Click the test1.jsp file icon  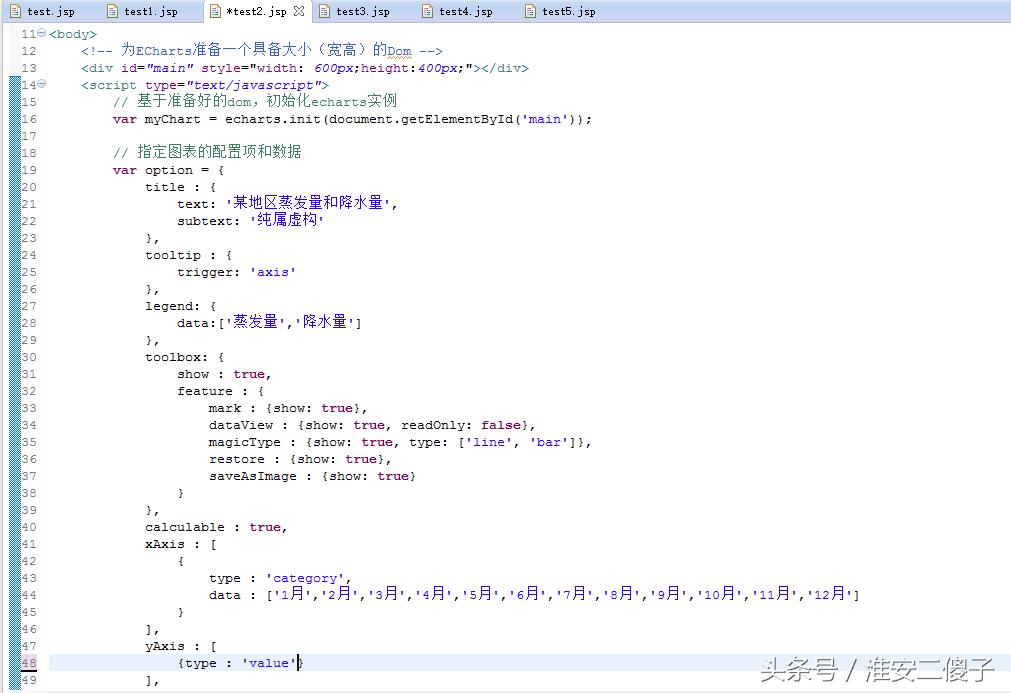point(112,11)
